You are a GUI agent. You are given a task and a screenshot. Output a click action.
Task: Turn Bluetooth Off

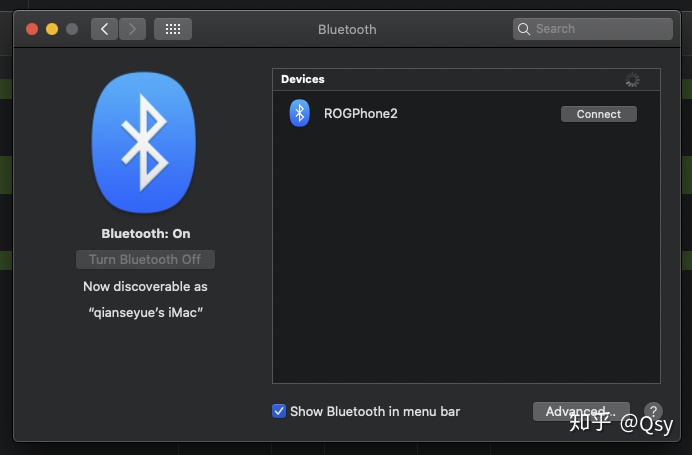(x=145, y=259)
